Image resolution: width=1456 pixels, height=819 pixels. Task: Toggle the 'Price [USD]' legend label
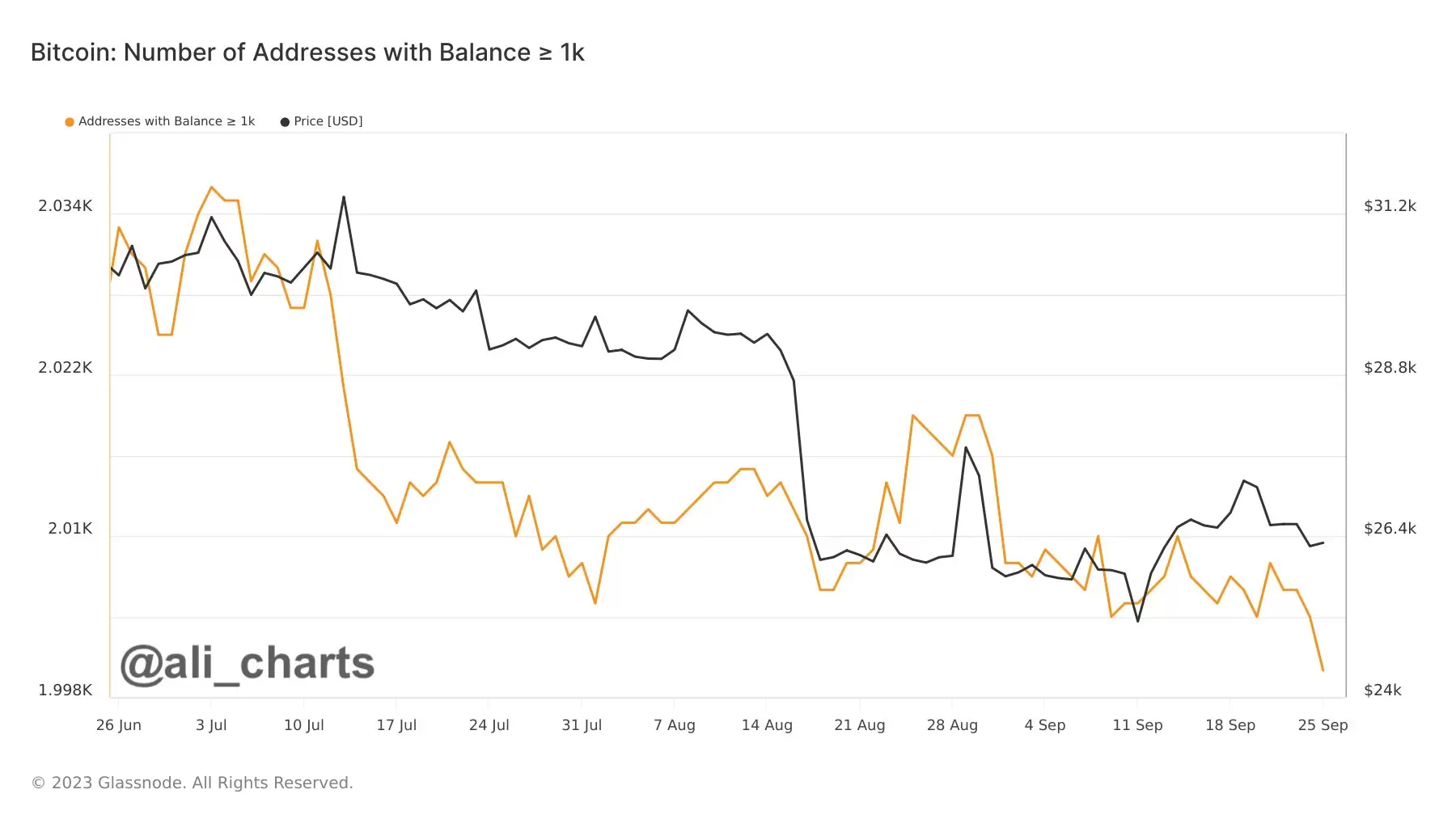pyautogui.click(x=328, y=121)
